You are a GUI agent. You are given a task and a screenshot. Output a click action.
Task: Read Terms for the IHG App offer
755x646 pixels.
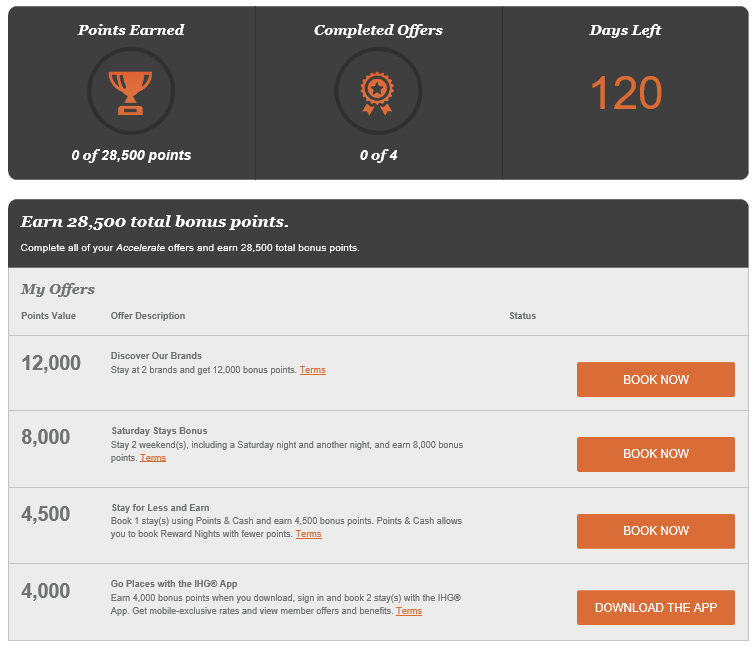[408, 611]
